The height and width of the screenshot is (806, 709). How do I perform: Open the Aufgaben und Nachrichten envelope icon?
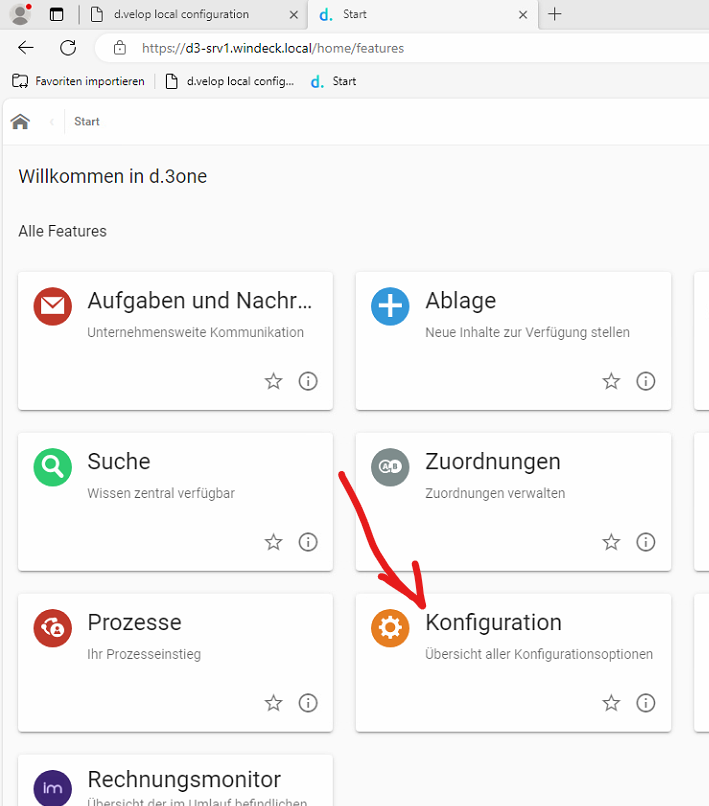(x=52, y=306)
